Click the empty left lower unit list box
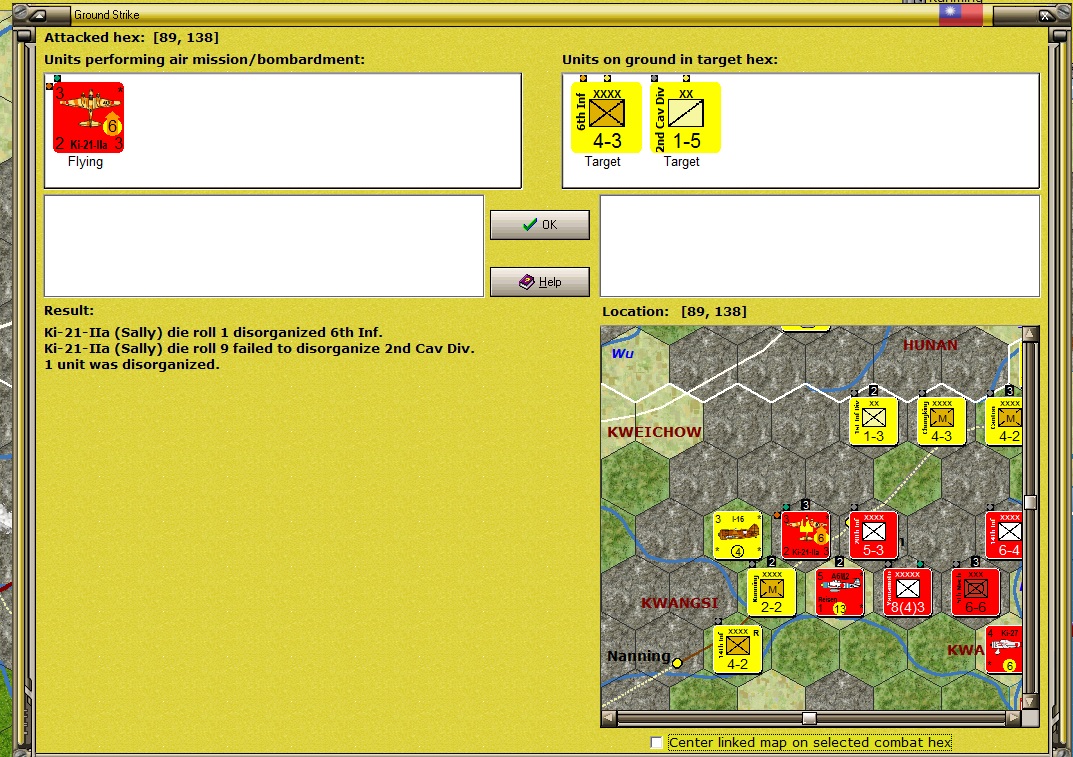 [263, 246]
